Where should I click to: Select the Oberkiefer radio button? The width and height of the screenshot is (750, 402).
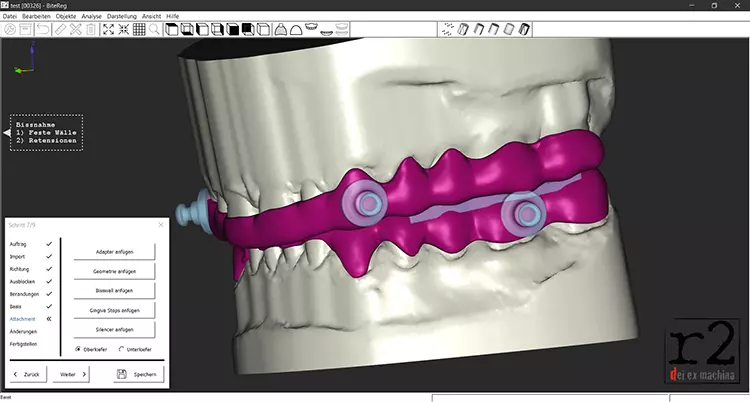tap(79, 349)
